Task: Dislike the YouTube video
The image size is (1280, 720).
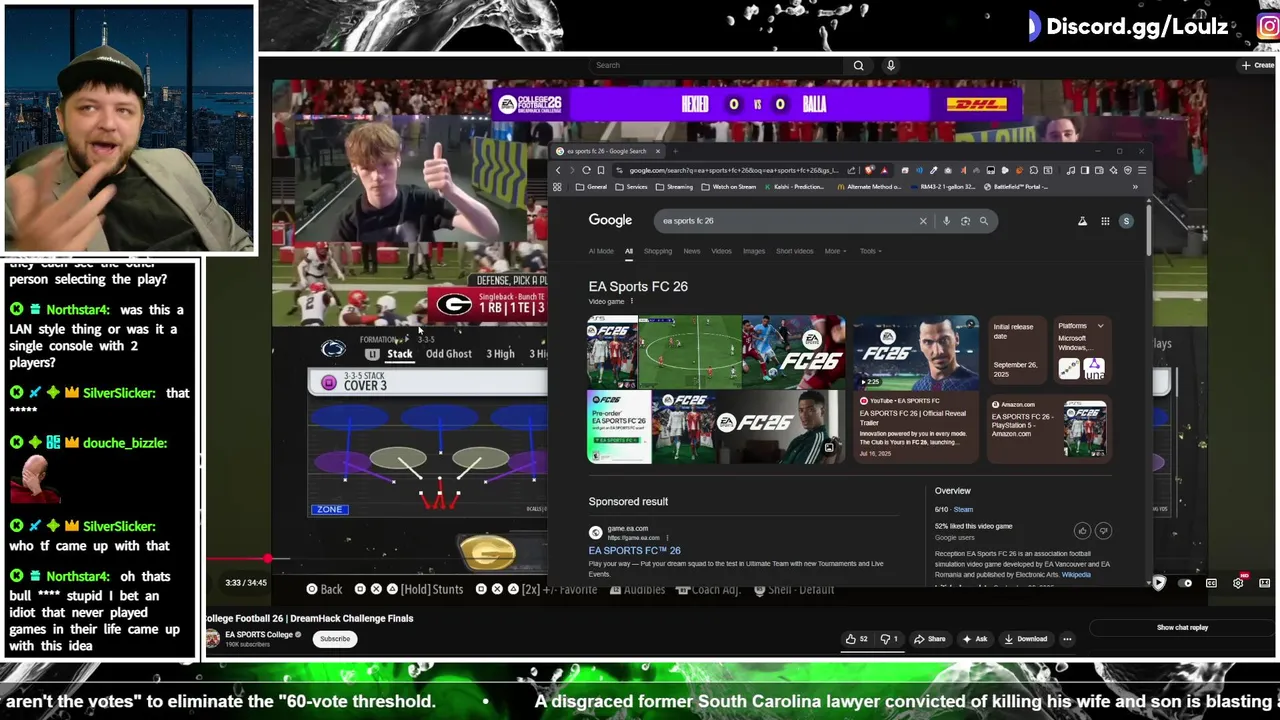Action: click(889, 639)
